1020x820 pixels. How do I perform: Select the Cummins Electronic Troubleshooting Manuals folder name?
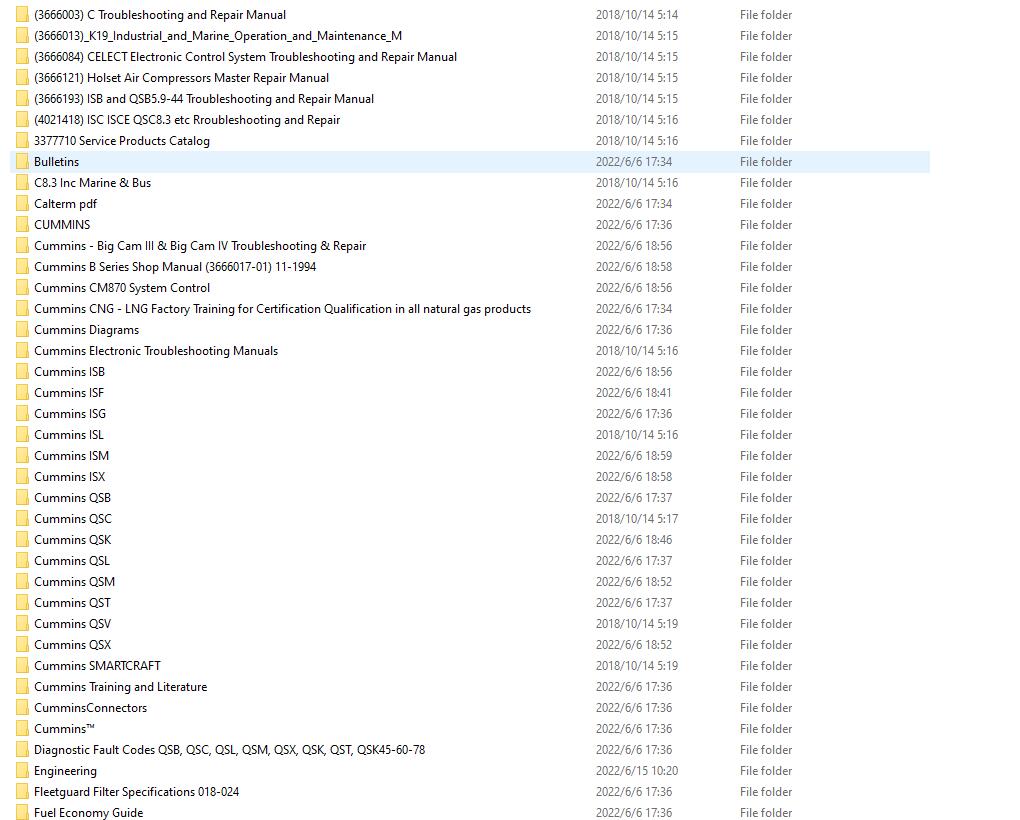(156, 351)
